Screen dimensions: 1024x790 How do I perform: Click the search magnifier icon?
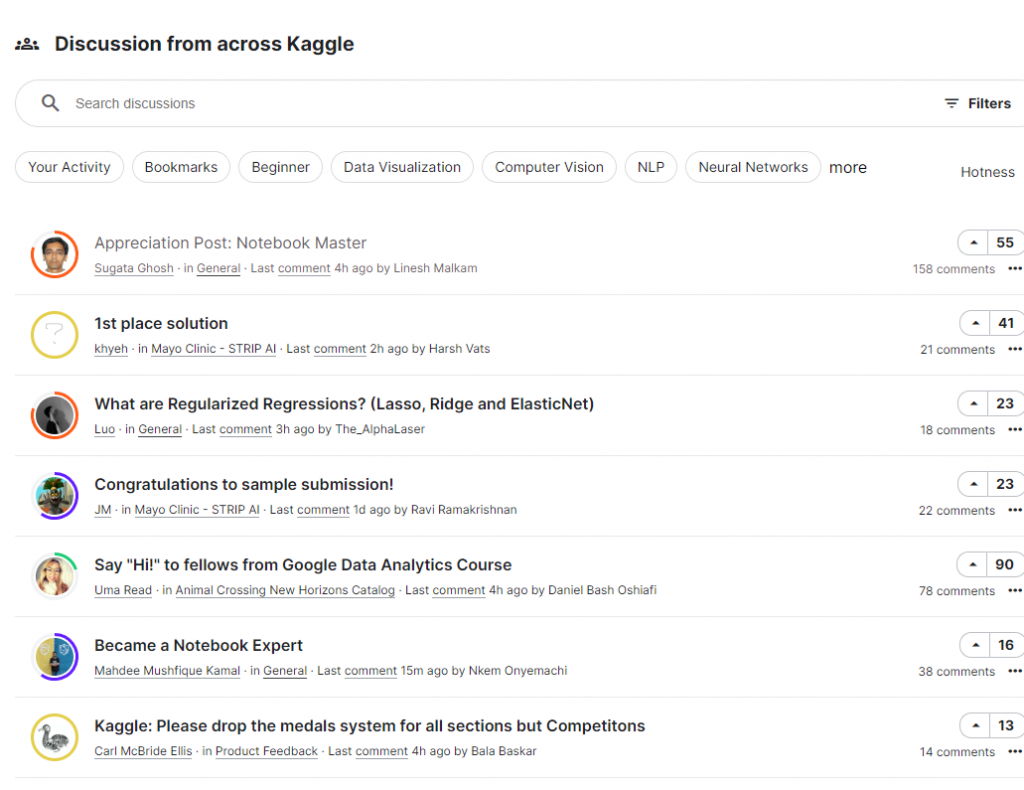50,103
